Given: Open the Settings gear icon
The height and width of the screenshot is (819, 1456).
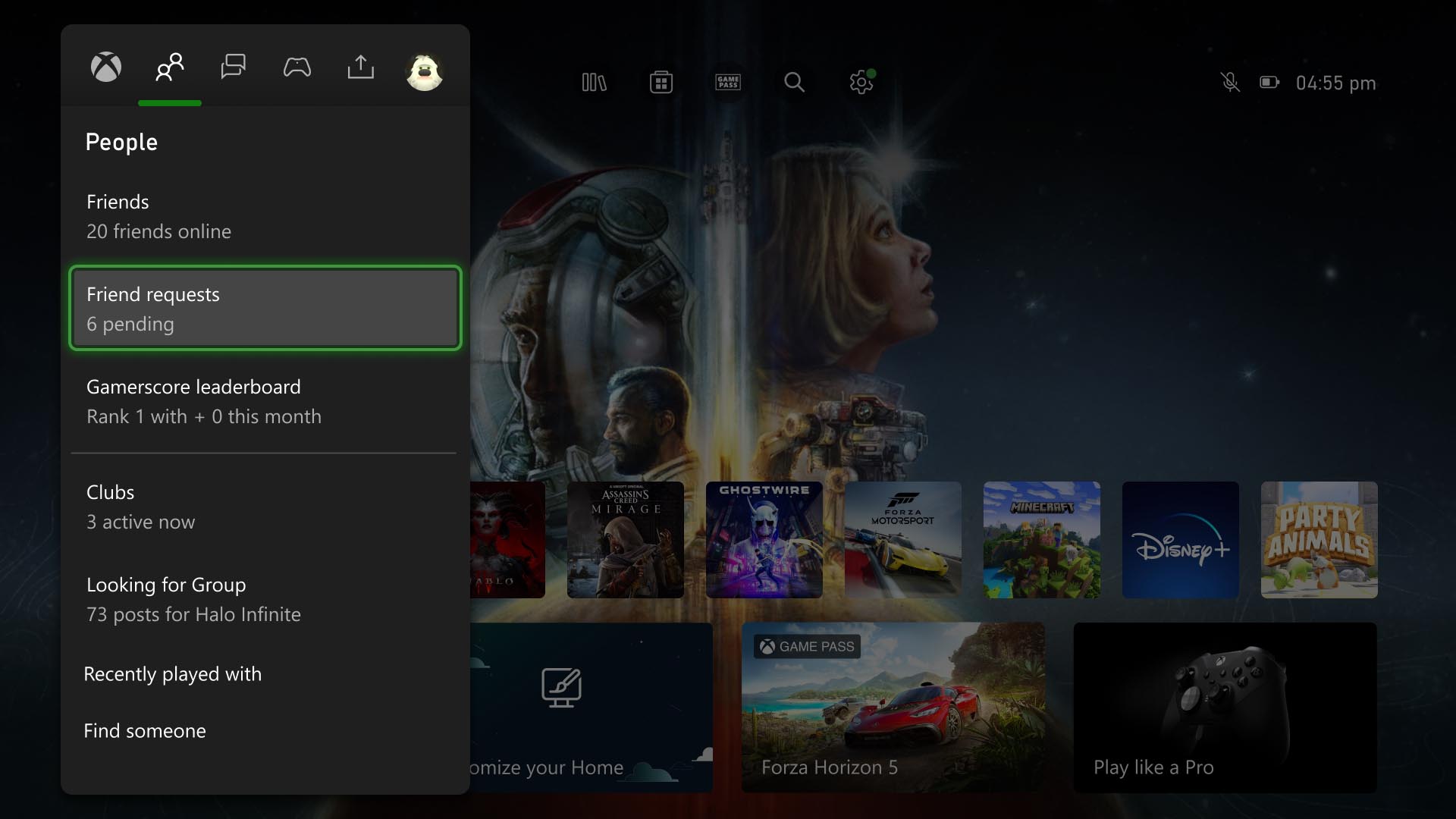Looking at the screenshot, I should click(859, 82).
